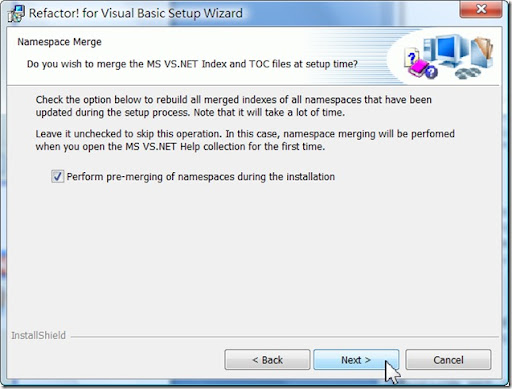Click the 'Refactor! for Visual Basic Setup Wizard' title

136,13
